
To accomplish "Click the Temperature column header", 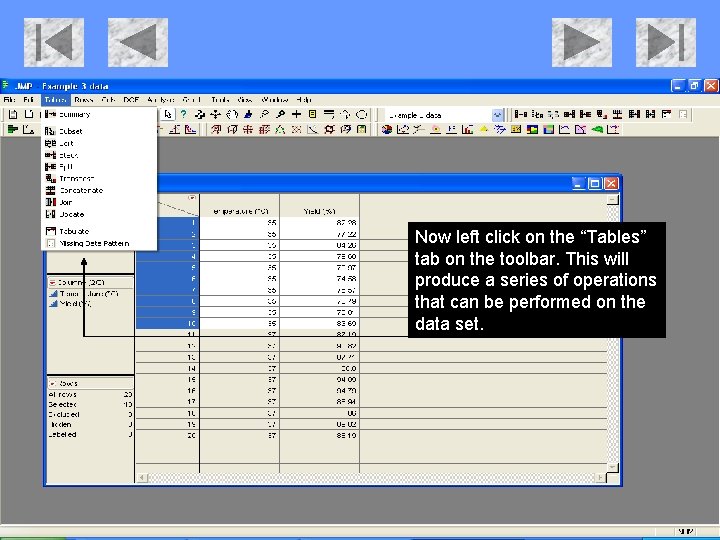I will pos(240,211).
